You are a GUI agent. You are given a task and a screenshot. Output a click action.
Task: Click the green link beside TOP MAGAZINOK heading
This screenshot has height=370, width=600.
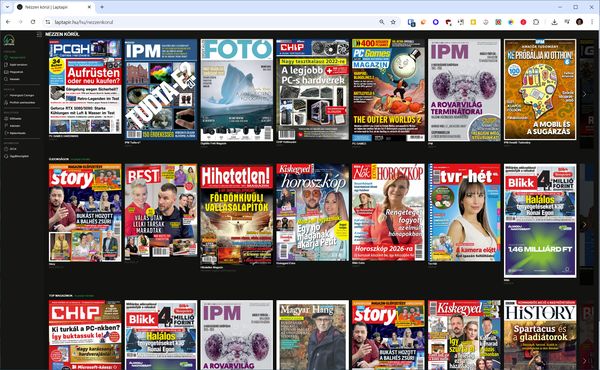point(84,295)
